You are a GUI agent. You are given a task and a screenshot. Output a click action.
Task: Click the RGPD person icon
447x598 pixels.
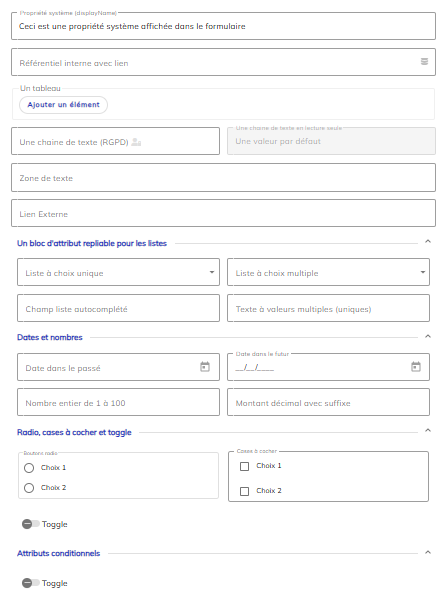point(136,142)
